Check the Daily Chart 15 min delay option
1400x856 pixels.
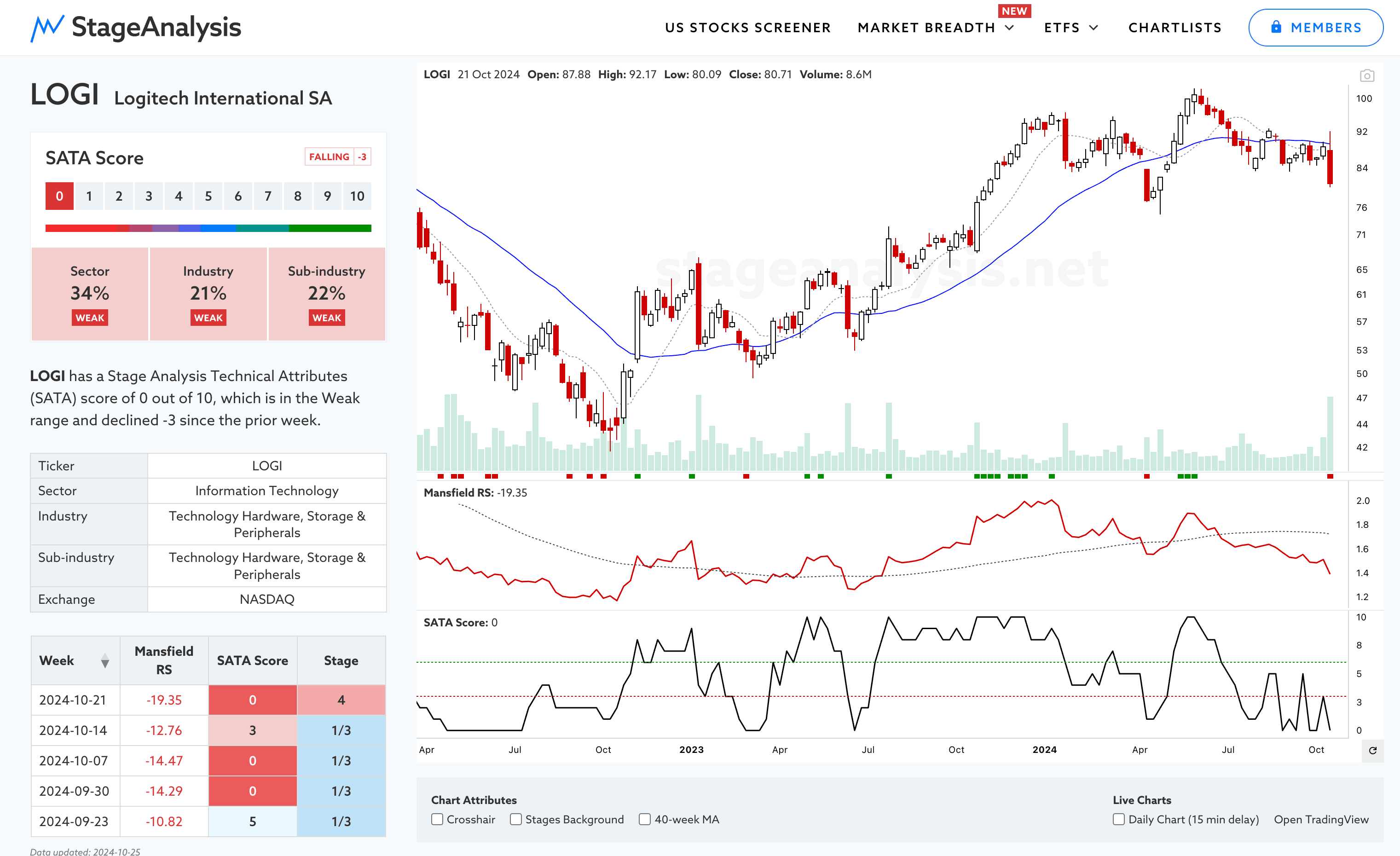pos(1119,819)
